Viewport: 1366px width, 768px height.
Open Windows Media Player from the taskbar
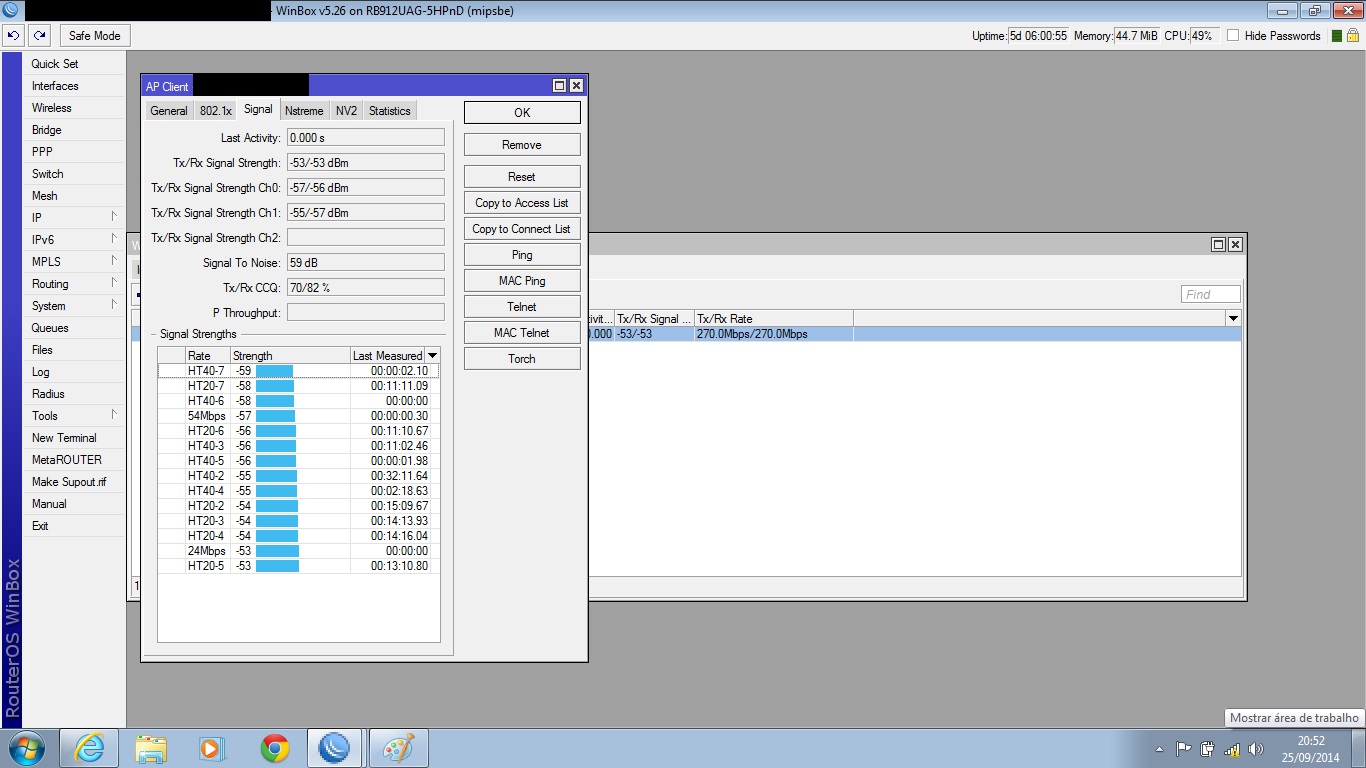pyautogui.click(x=212, y=748)
